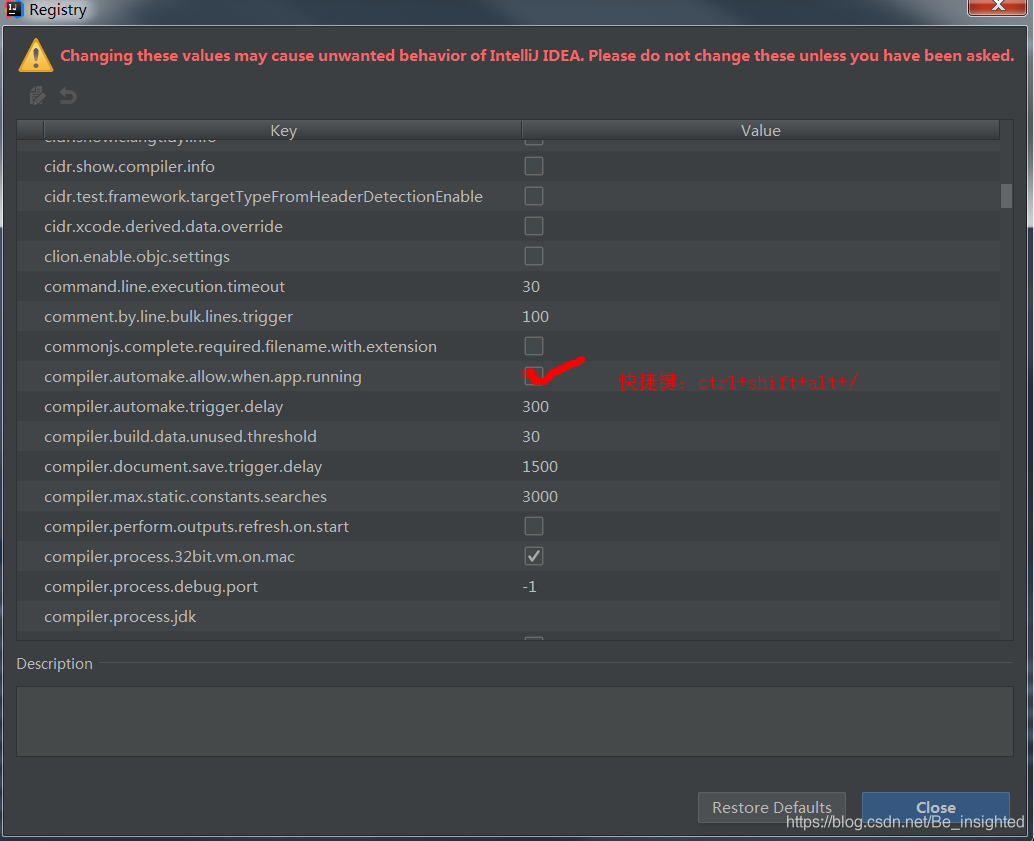This screenshot has height=841, width=1034.
Task: Click the value 30 for command.line.execution.timeout
Action: (531, 286)
